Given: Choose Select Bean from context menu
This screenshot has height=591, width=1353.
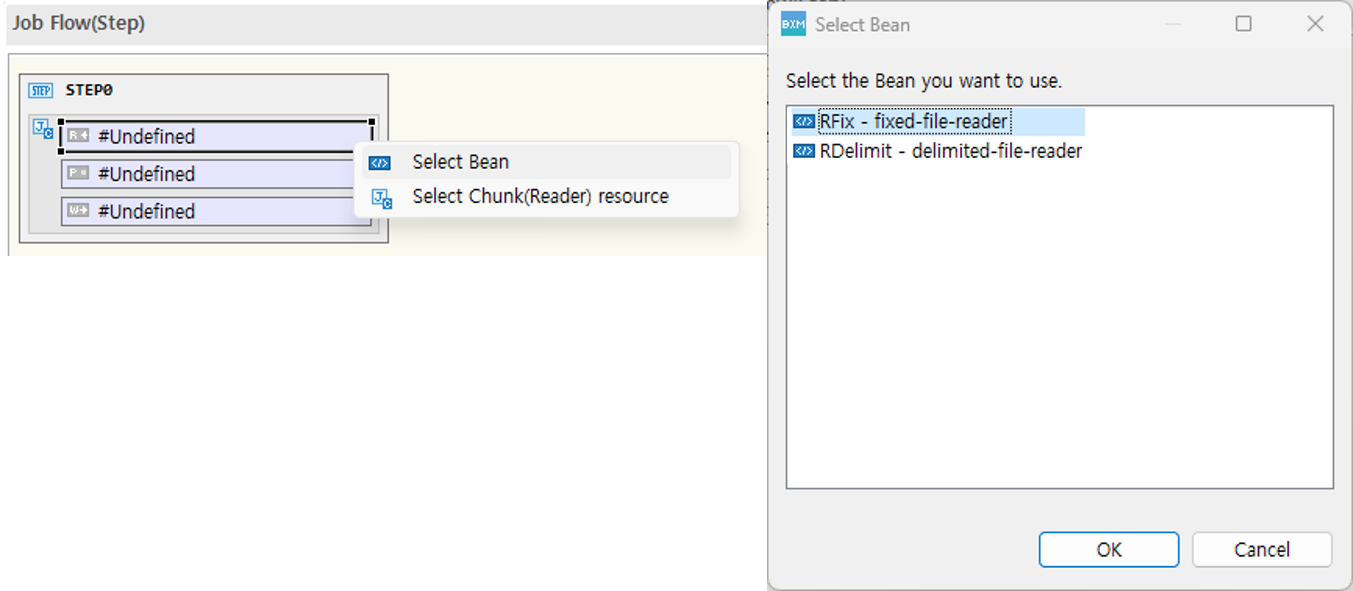Looking at the screenshot, I should [x=460, y=162].
